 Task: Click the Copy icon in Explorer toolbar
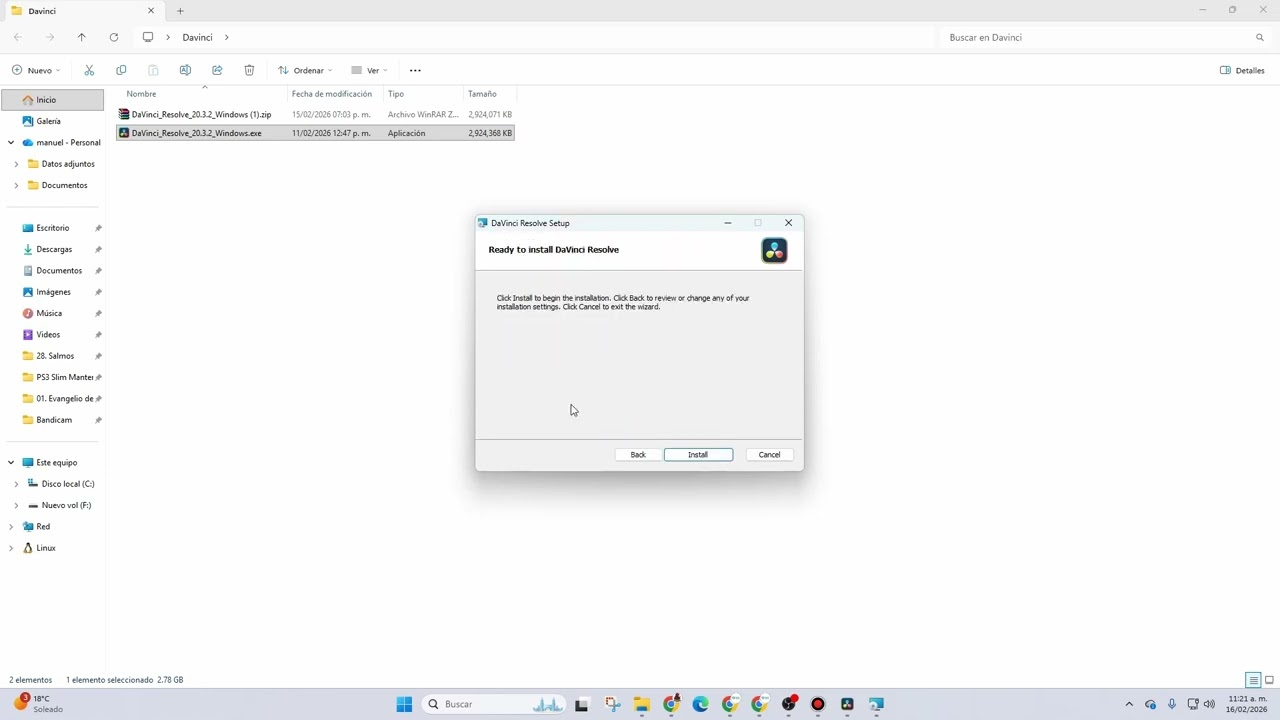point(121,70)
